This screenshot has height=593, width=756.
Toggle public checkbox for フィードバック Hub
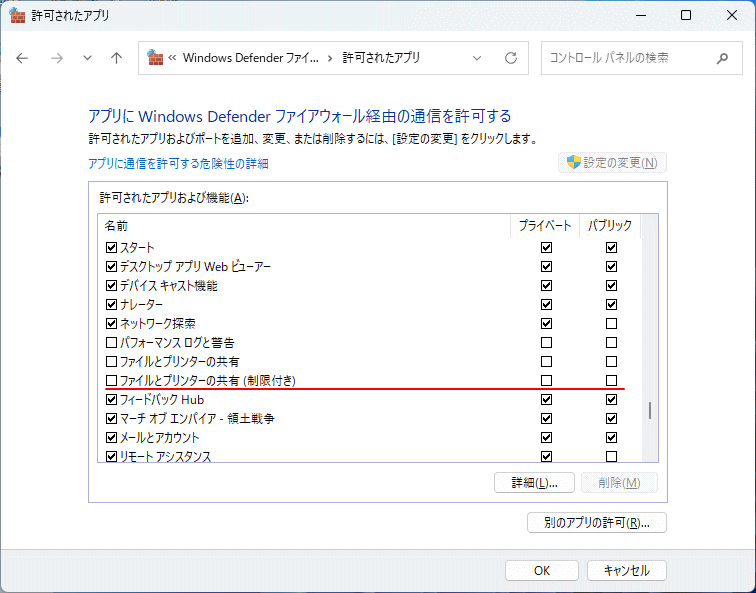click(x=611, y=400)
